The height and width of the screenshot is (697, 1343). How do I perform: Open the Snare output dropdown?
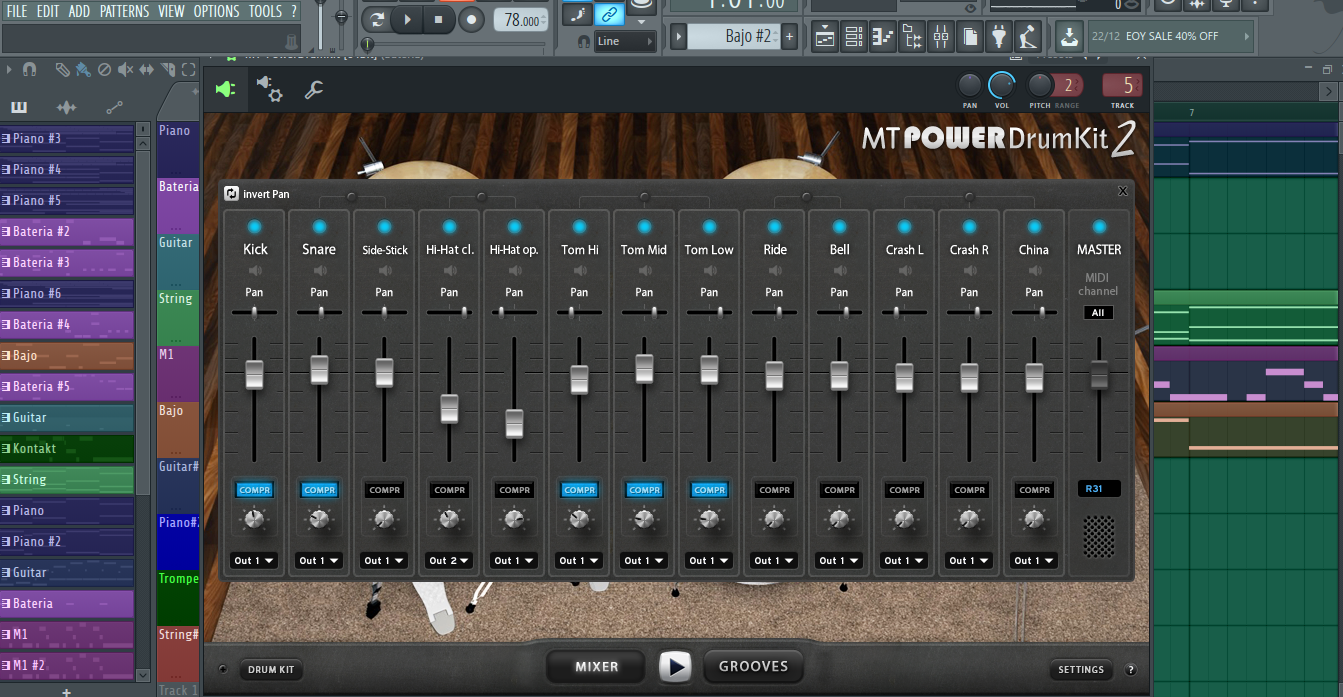click(x=319, y=561)
